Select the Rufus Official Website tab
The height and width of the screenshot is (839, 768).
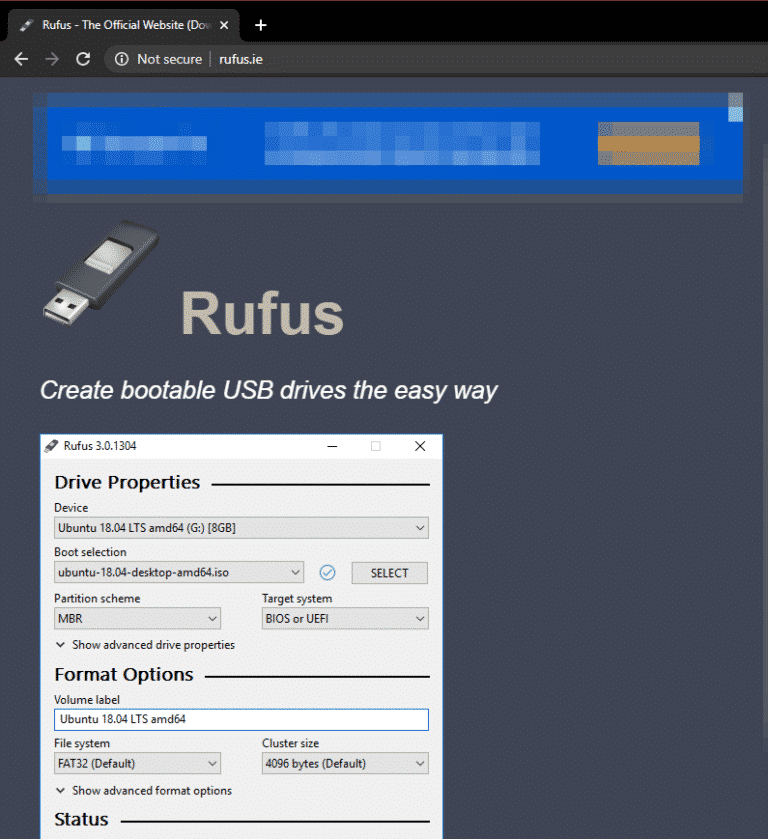point(120,25)
